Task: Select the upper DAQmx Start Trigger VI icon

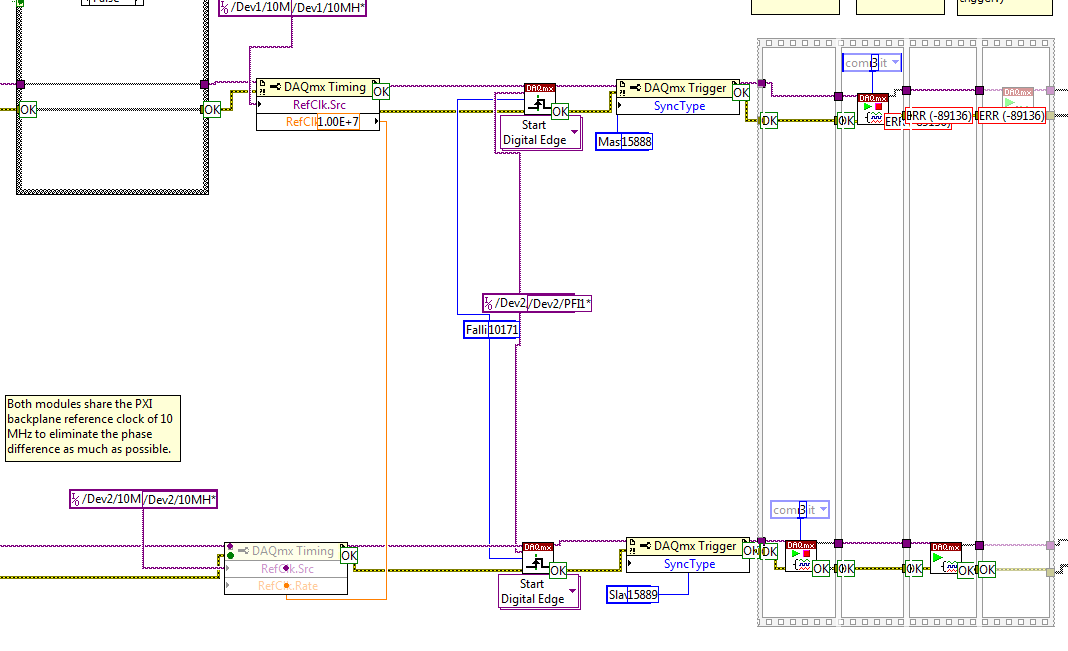Action: coord(539,99)
